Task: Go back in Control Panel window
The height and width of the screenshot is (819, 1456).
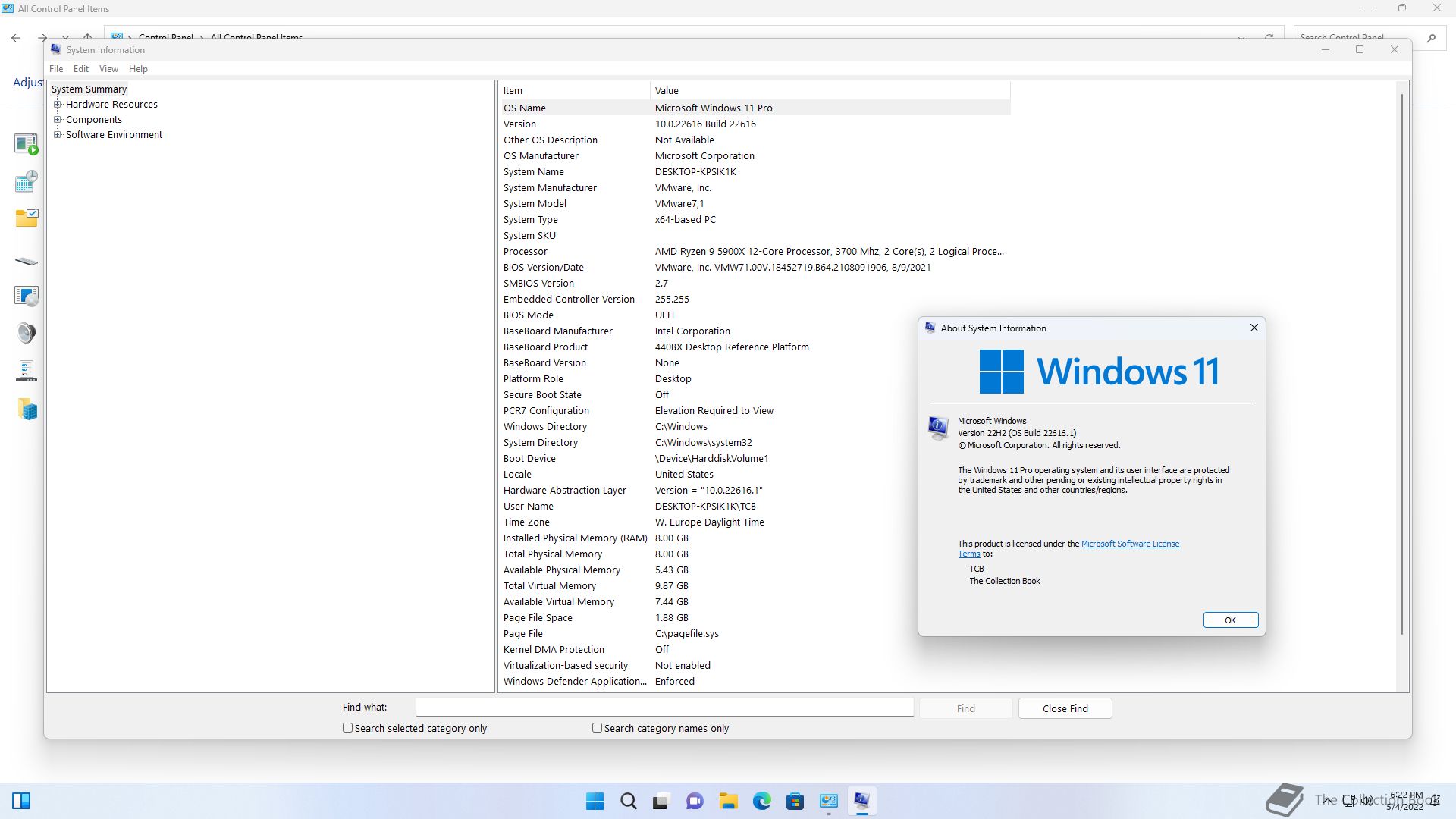Action: (16, 37)
